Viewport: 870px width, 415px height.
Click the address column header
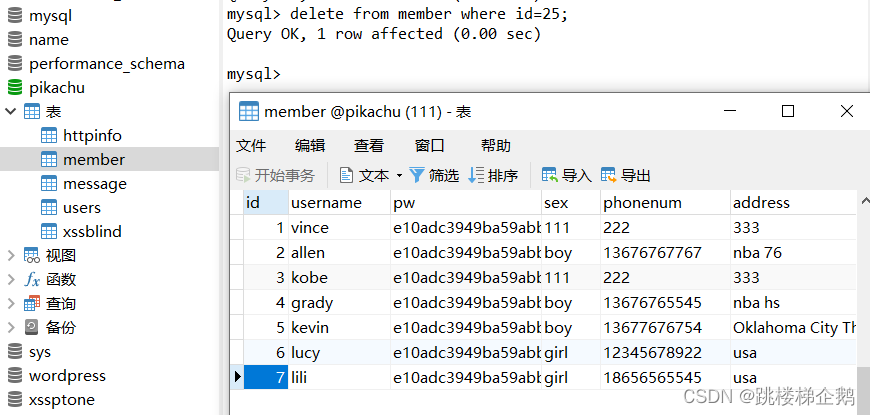pyautogui.click(x=793, y=203)
